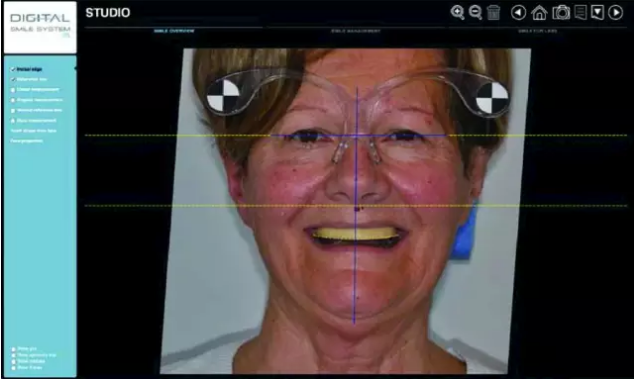Open the notes document icon

pos(581,13)
